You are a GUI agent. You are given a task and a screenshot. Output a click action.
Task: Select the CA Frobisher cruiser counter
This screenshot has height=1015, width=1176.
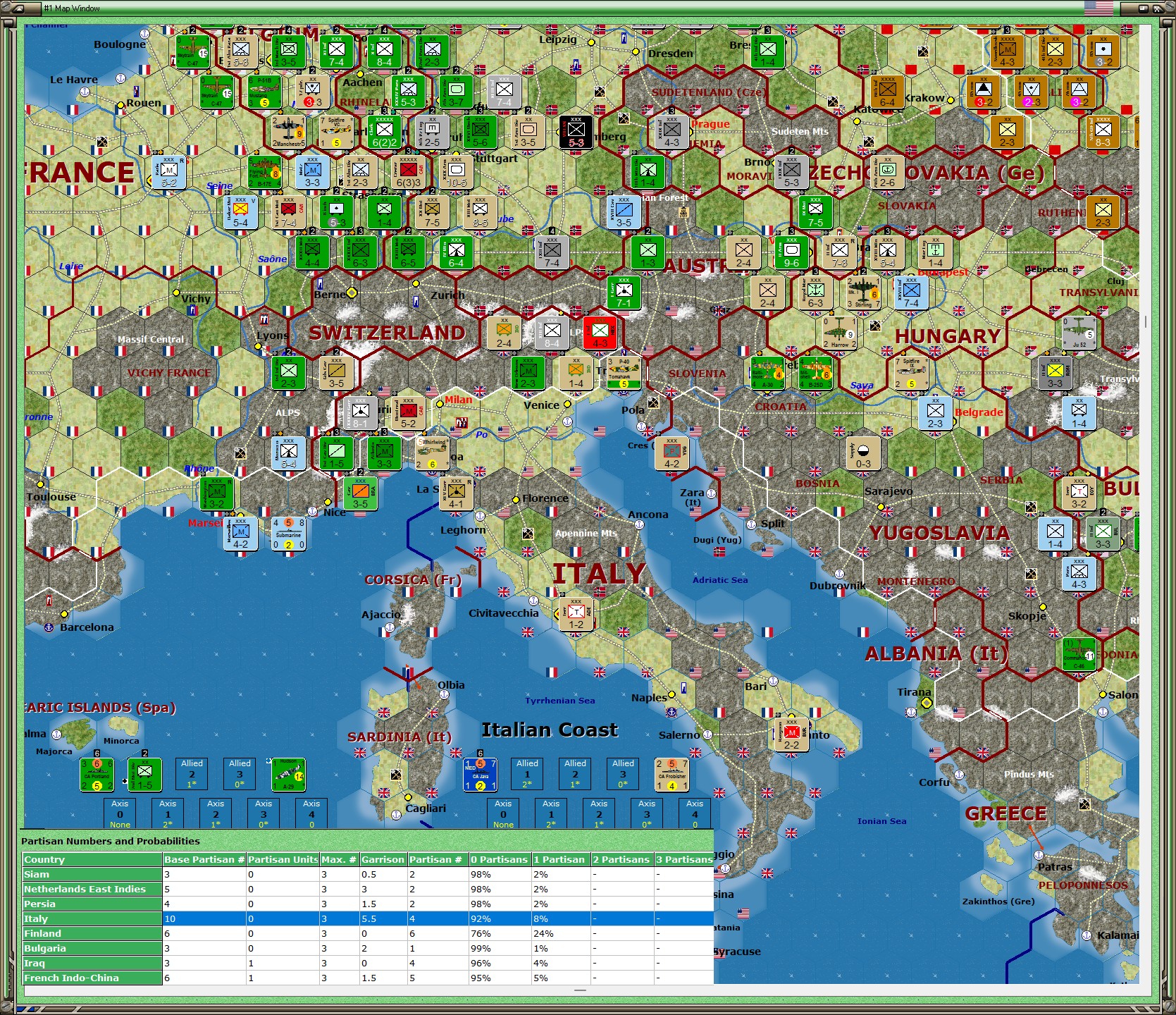coord(671,775)
